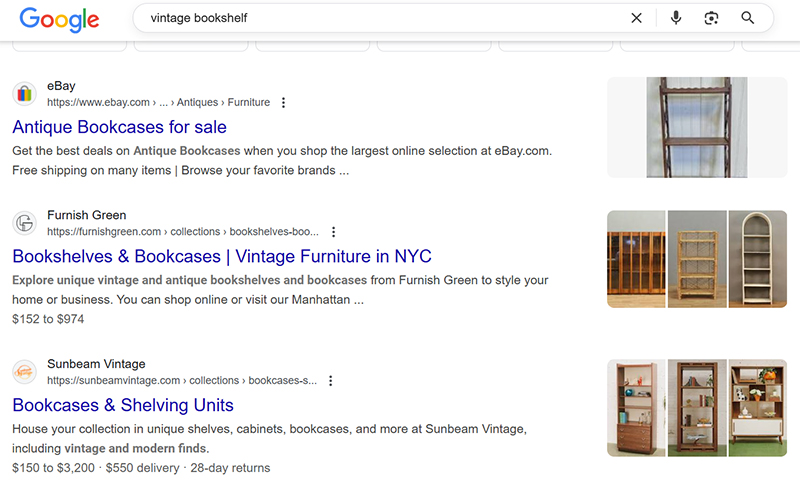Open the white arched bookshelf thumbnail
The height and width of the screenshot is (480, 800).
point(758,258)
